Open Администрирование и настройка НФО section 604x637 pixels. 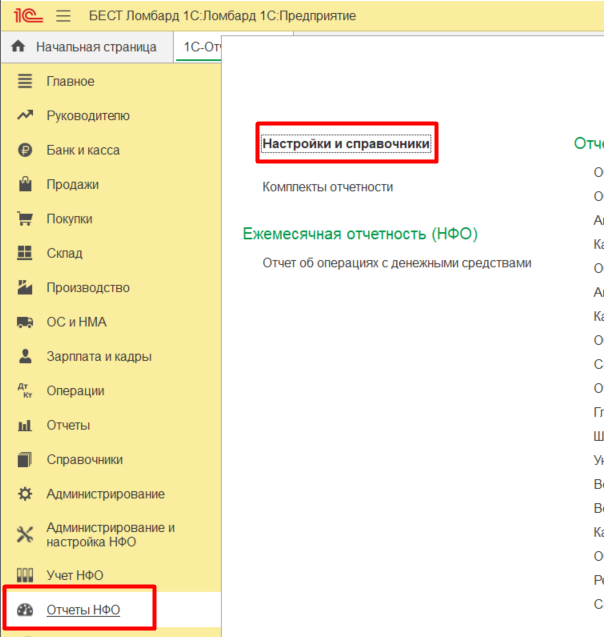click(110, 535)
